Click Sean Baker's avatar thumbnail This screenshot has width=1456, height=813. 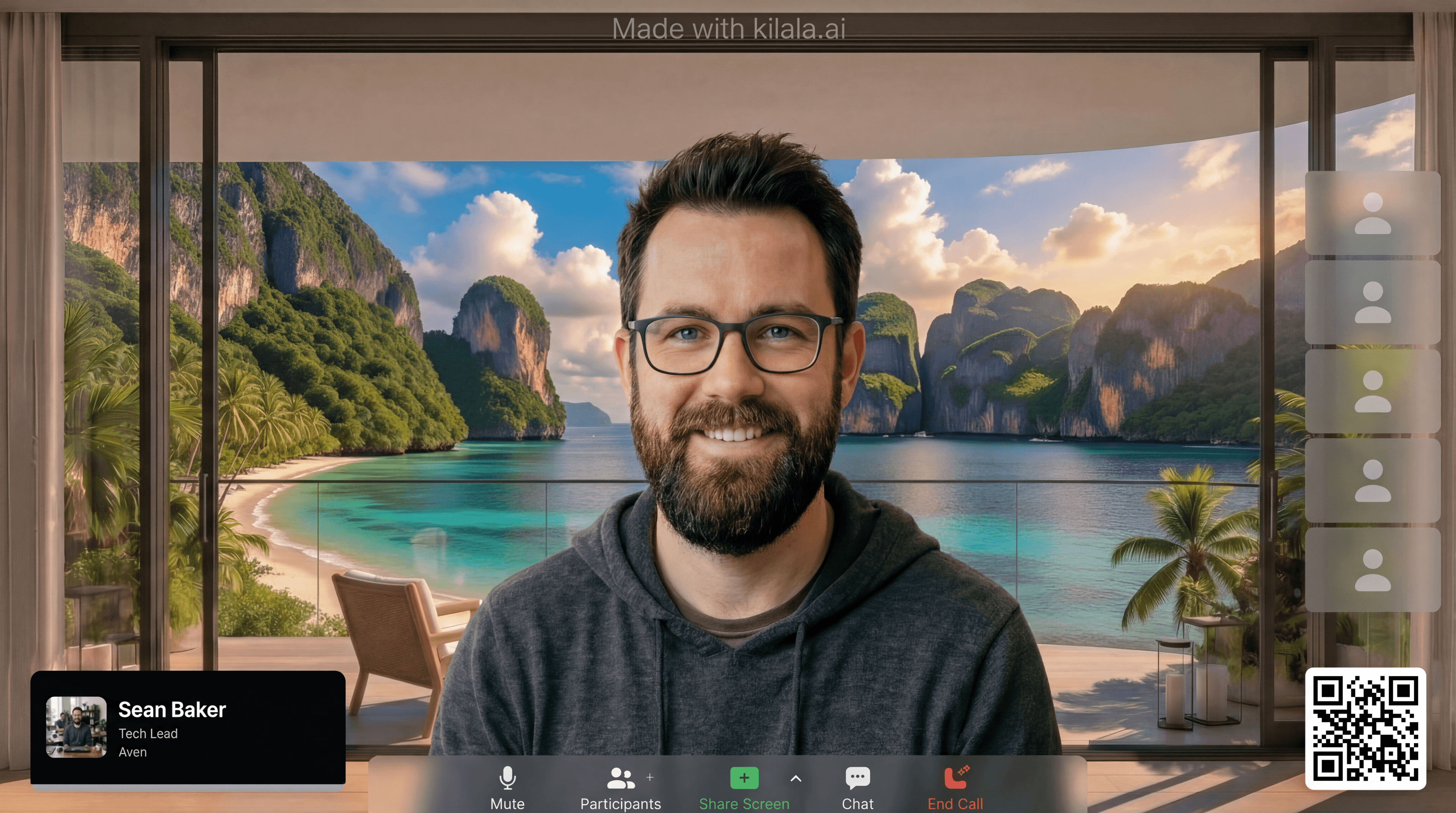pyautogui.click(x=76, y=727)
